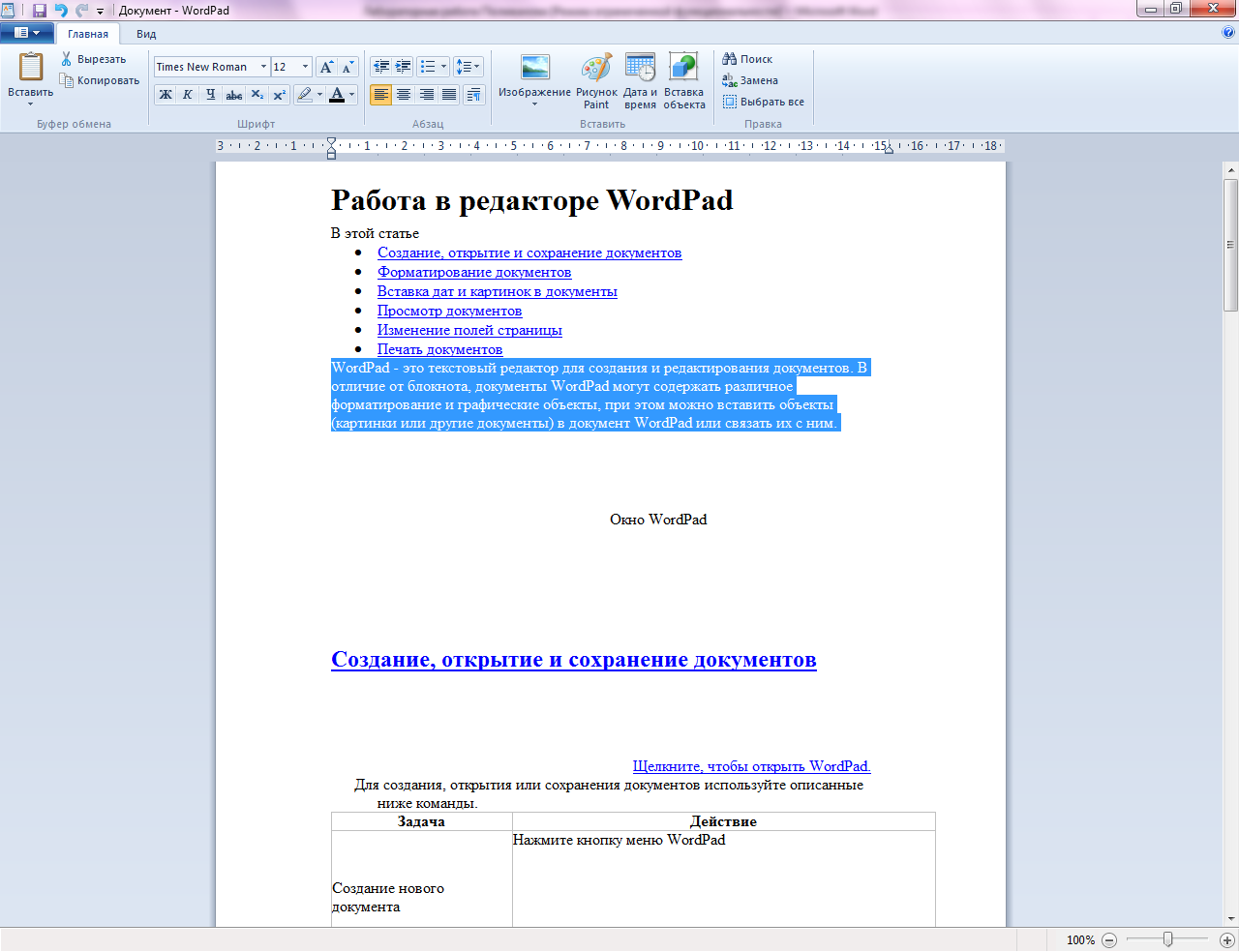This screenshot has width=1239, height=952.
Task: Open WordPad help question mark icon
Action: [x=1228, y=33]
